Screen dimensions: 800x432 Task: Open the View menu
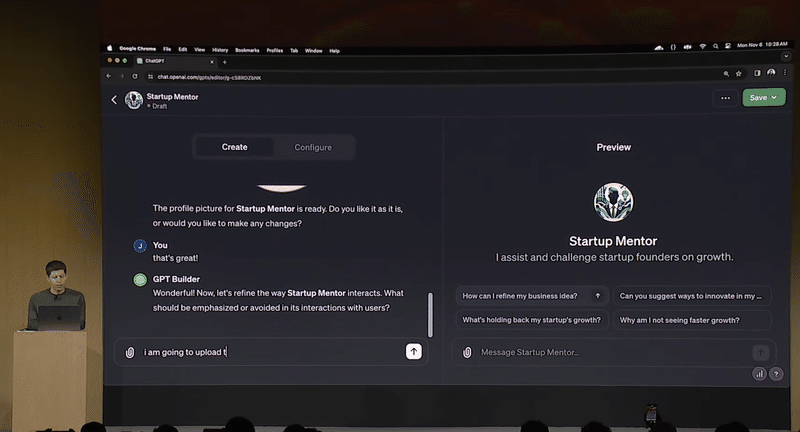pos(199,50)
